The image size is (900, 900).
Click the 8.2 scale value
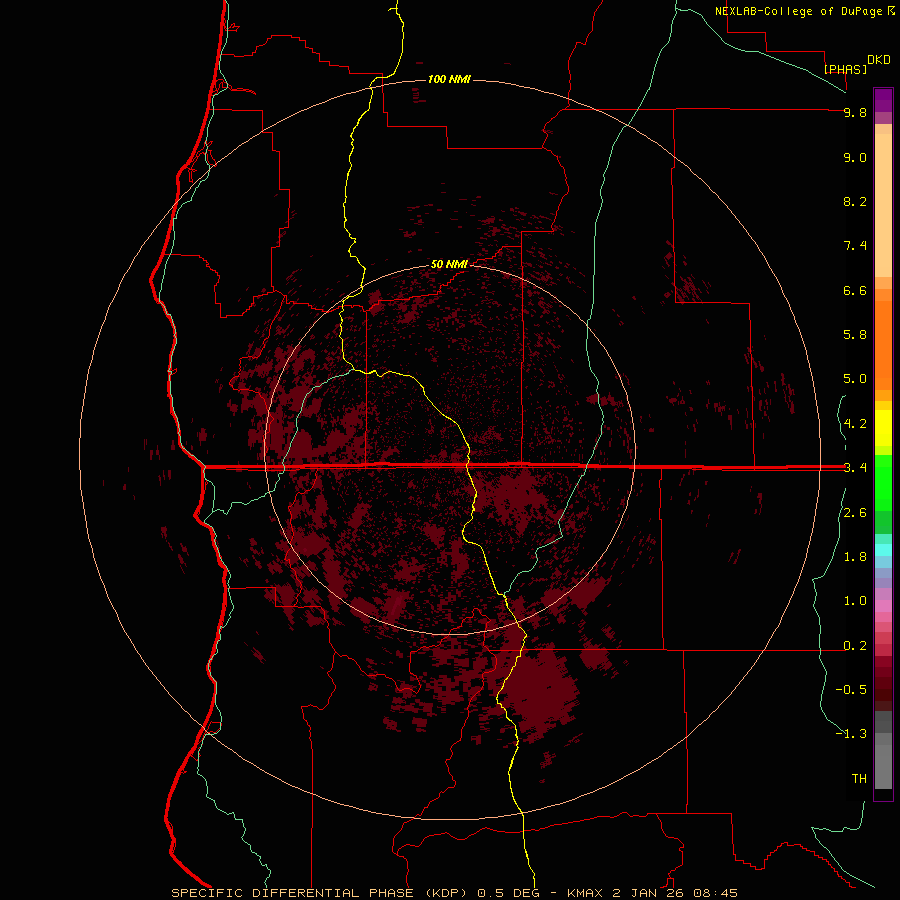point(855,201)
